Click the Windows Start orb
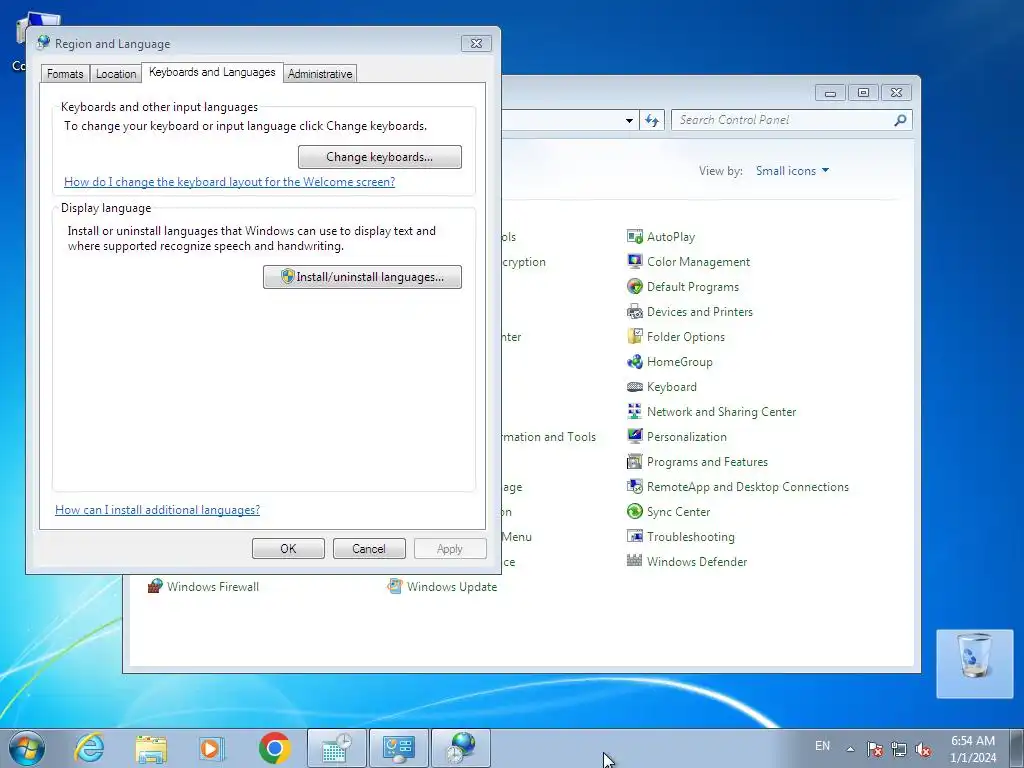This screenshot has width=1024, height=768. [x=27, y=748]
